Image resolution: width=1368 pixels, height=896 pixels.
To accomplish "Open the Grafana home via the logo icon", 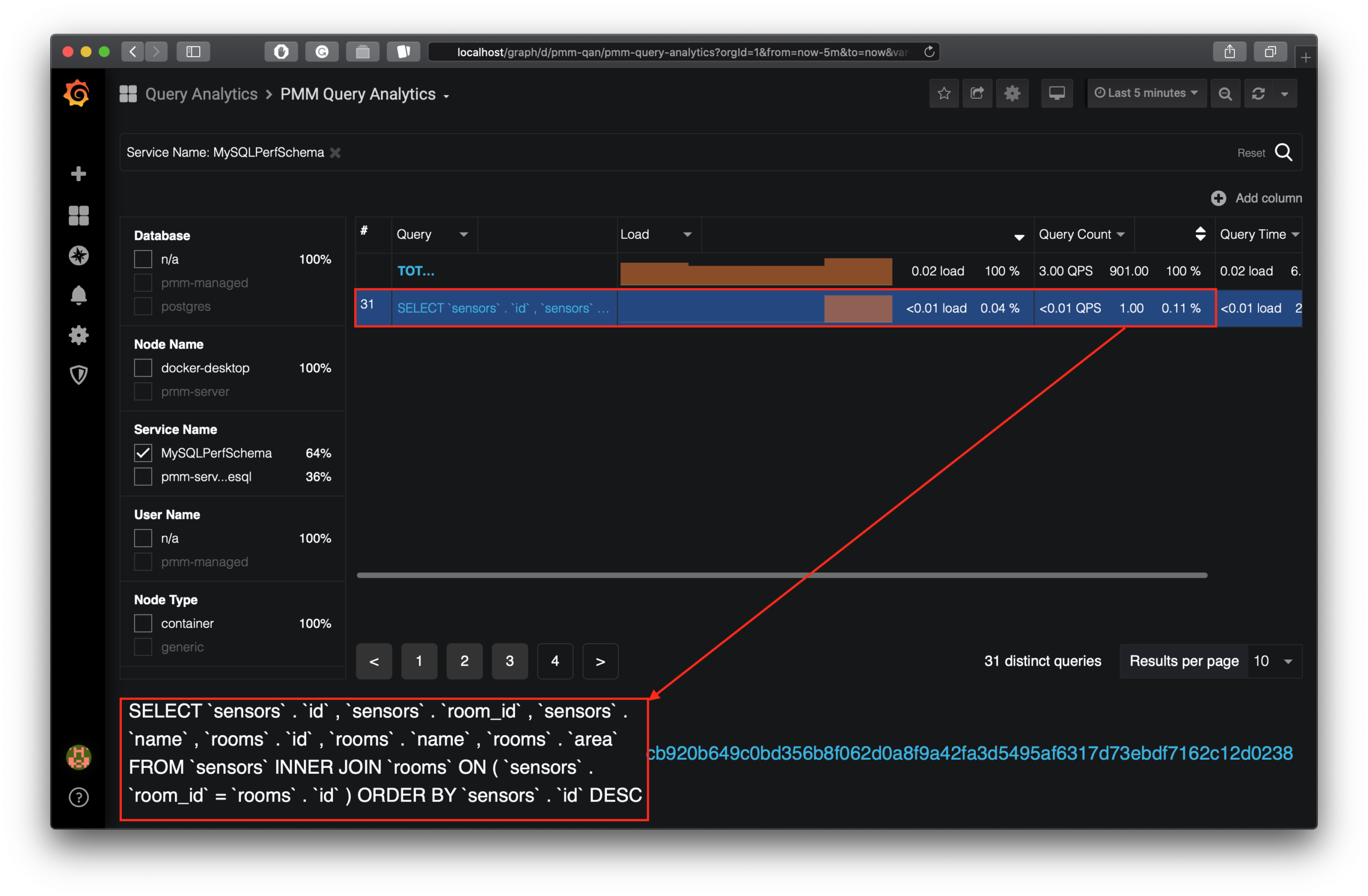I will click(77, 93).
